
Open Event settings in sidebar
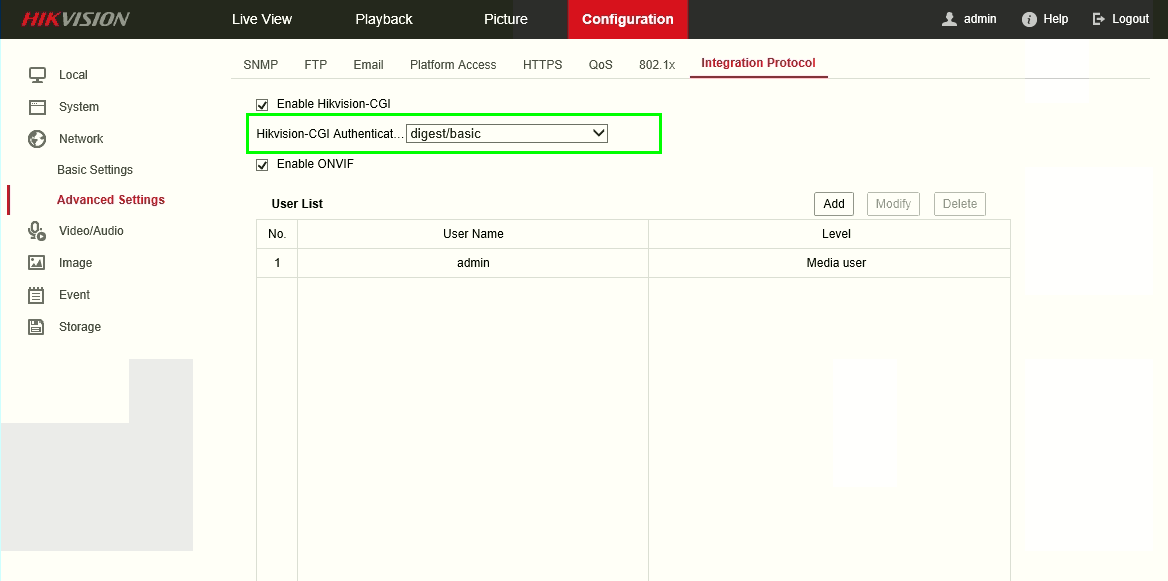tap(74, 295)
